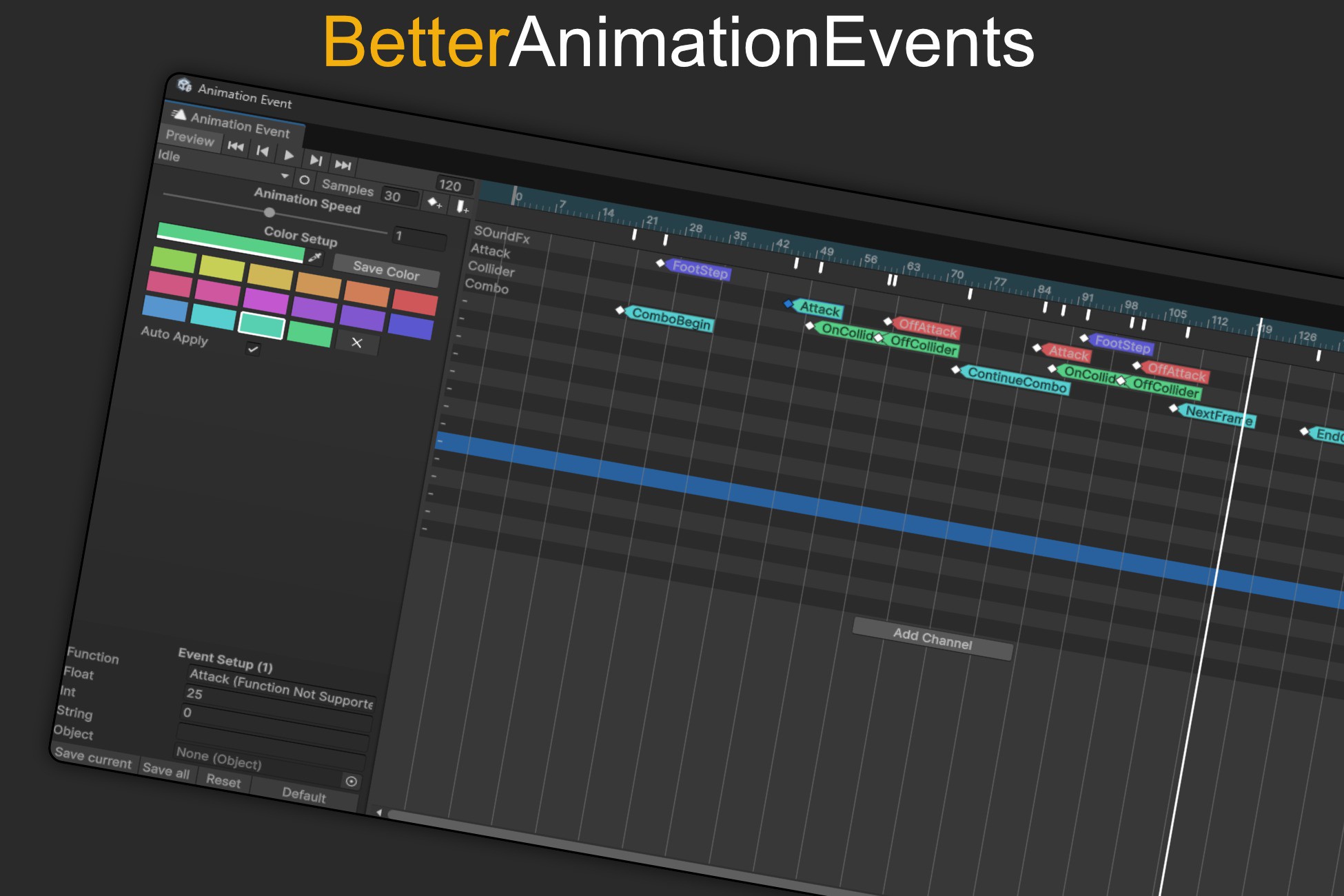The image size is (1344, 896).
Task: Select the ContinueCombo event marker
Action: tap(1016, 380)
